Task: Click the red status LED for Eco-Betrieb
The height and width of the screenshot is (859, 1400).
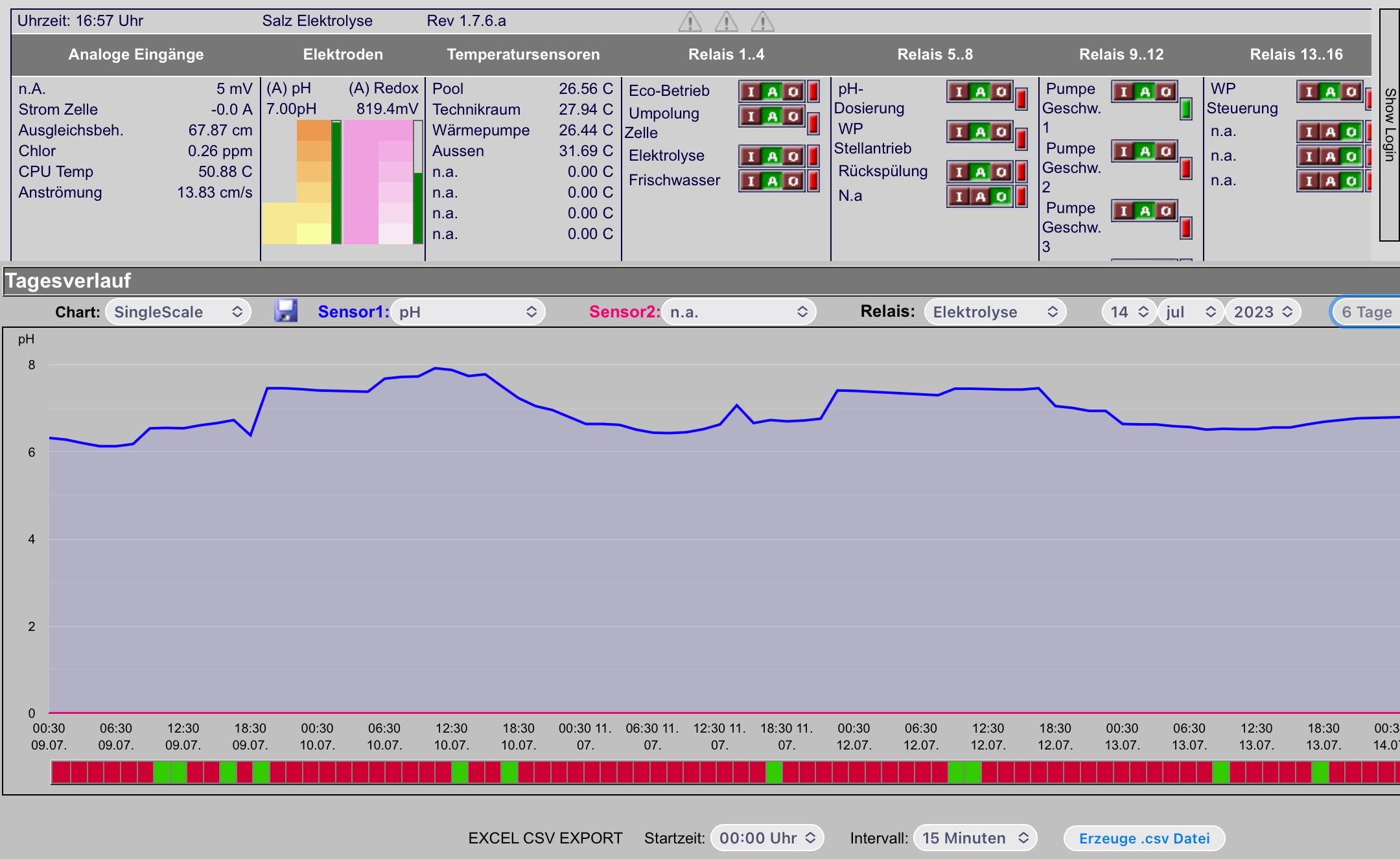Action: coord(813,91)
